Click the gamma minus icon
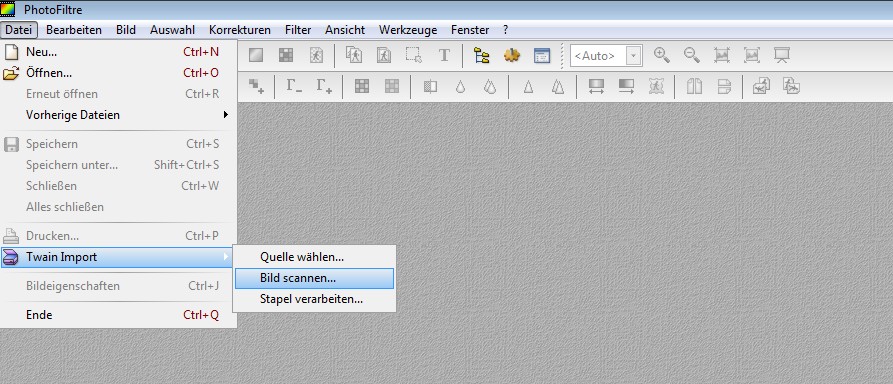 click(x=294, y=87)
